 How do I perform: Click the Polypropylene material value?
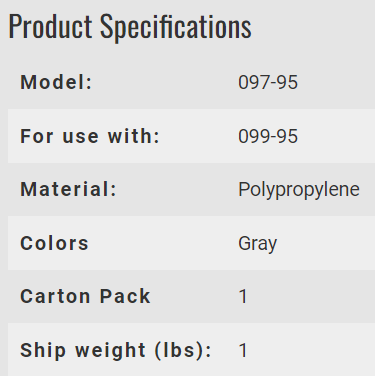coord(299,190)
